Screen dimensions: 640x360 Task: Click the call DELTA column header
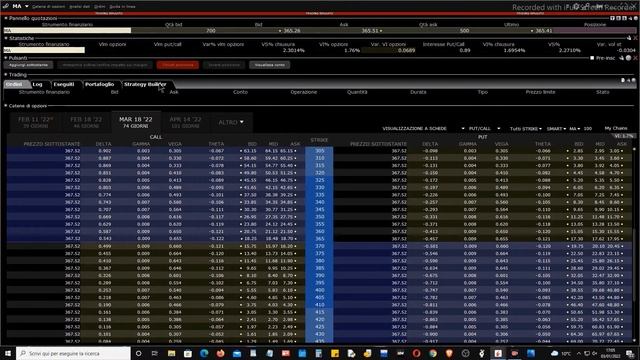pyautogui.click(x=103, y=144)
